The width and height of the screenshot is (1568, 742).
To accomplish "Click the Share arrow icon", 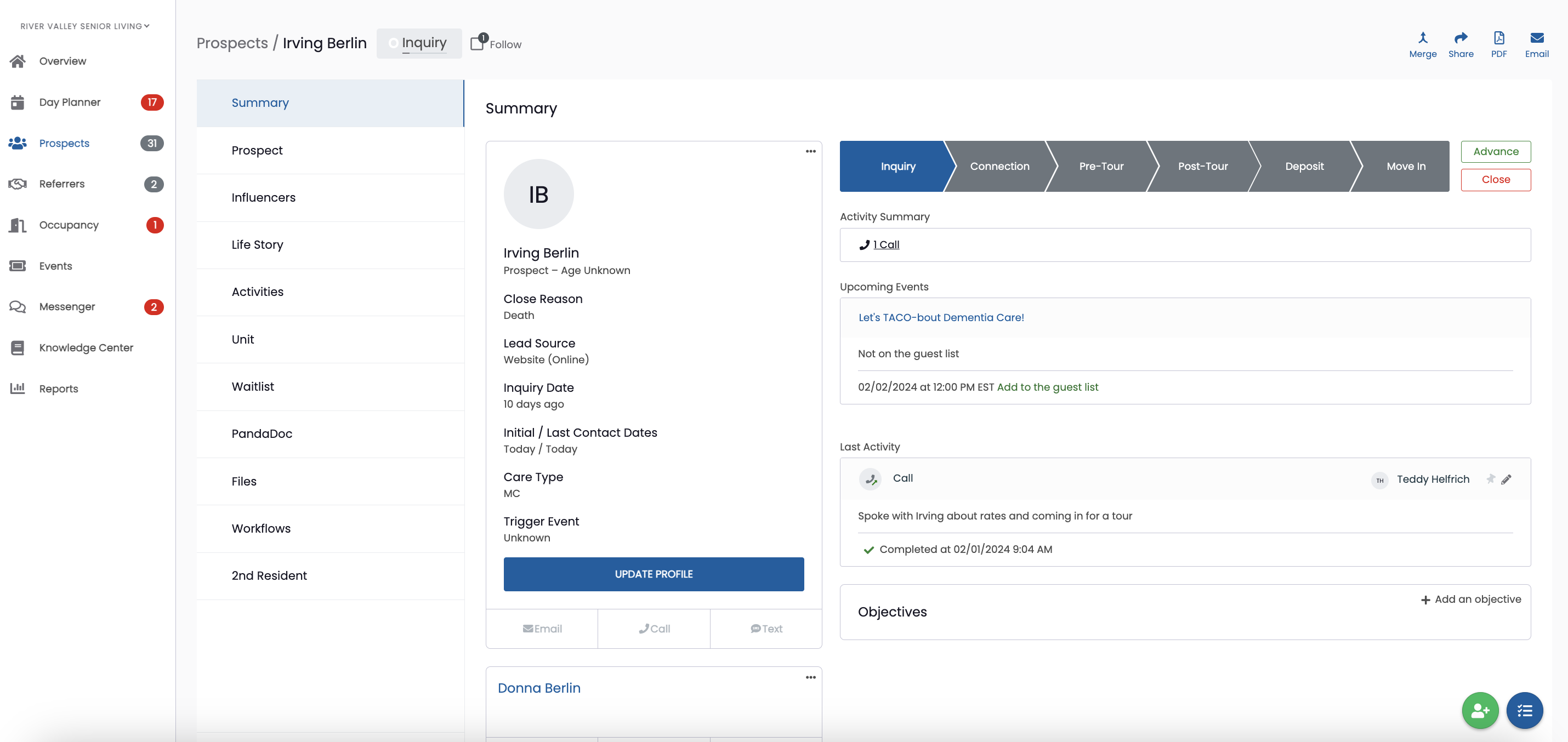I will 1461,38.
